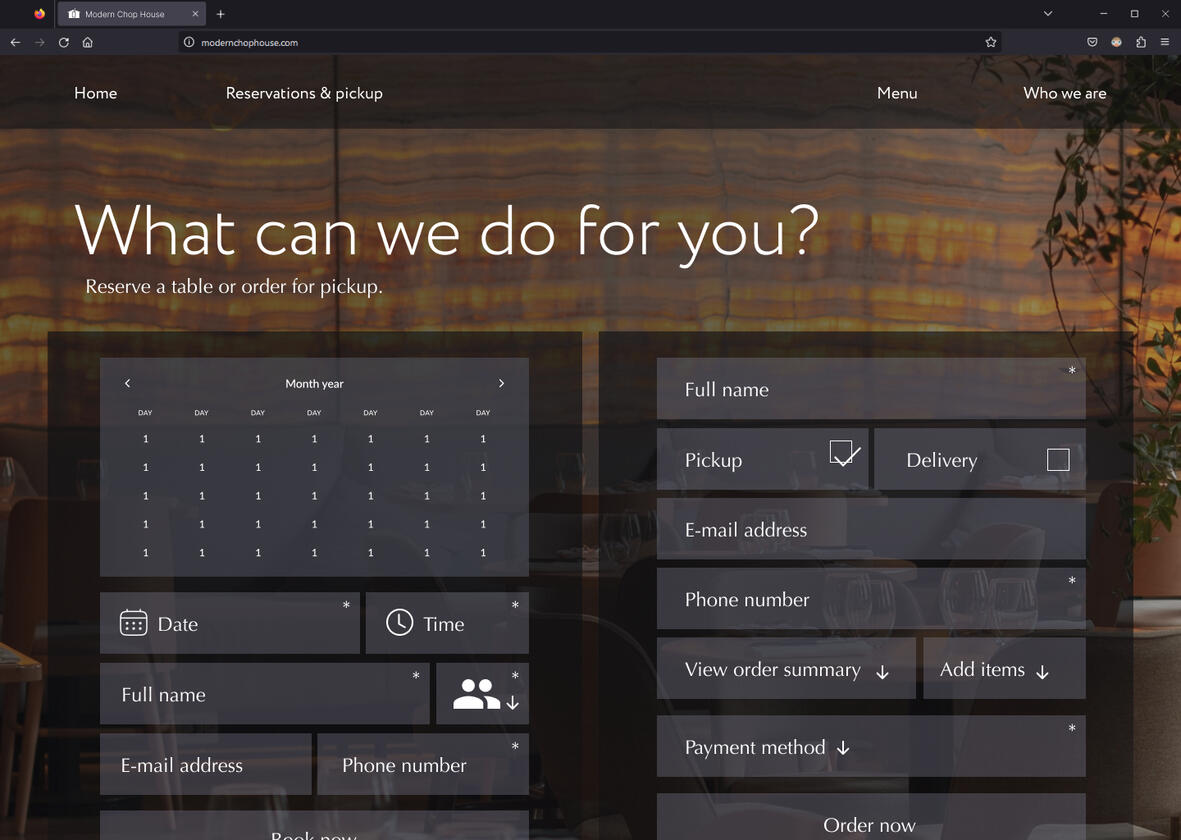The width and height of the screenshot is (1181, 840).
Task: Go to previous month in calendar
Action: click(127, 383)
